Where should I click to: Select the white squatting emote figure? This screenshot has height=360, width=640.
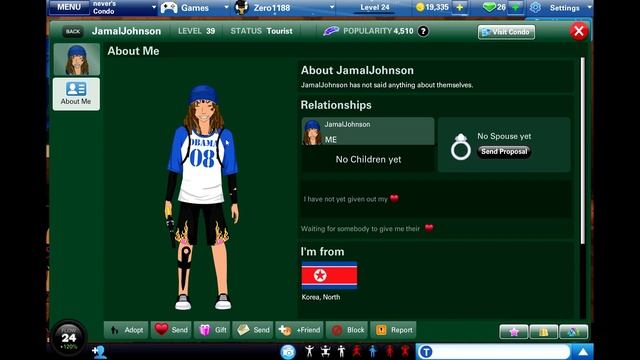[325, 351]
